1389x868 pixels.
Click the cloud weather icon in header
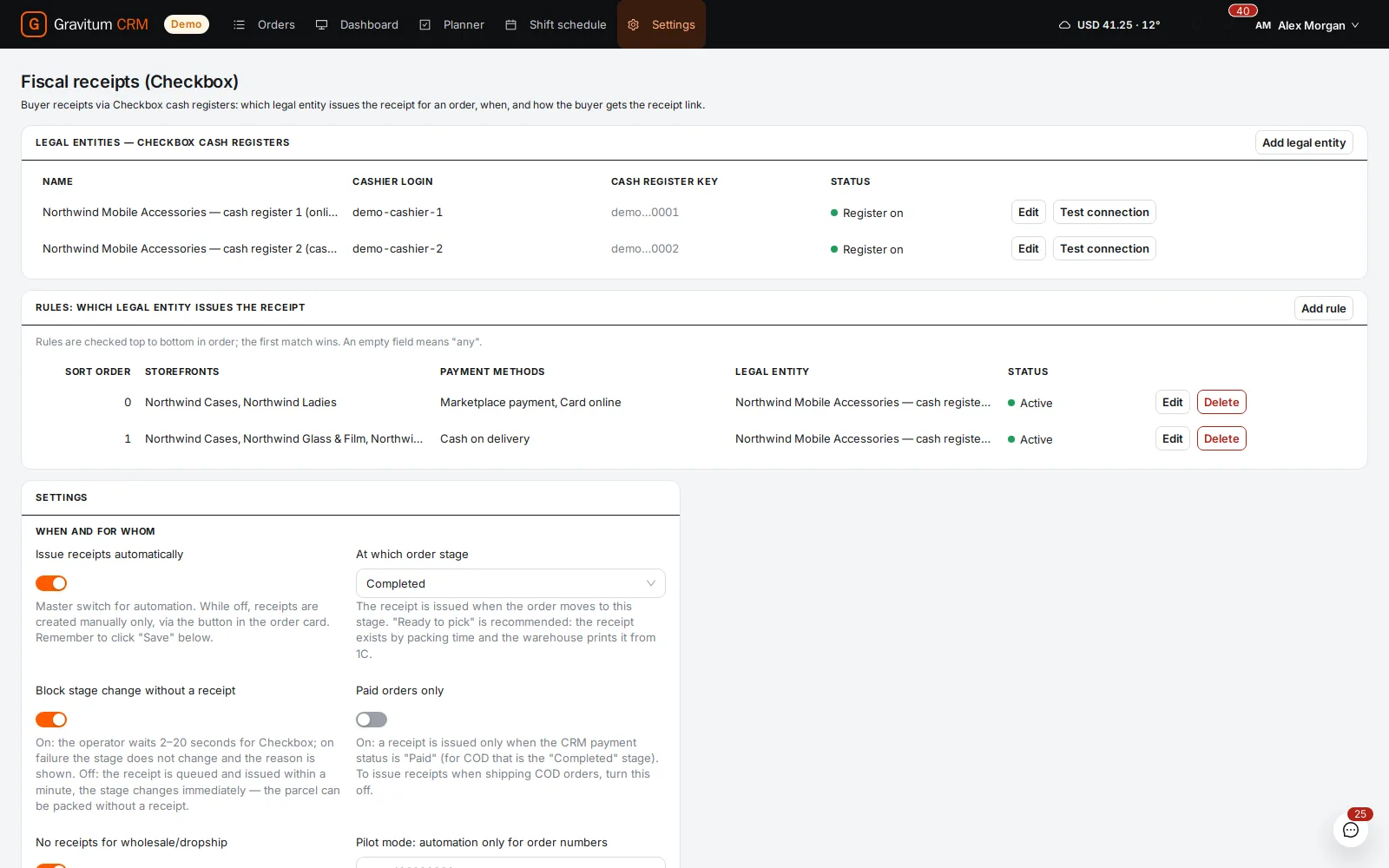point(1064,25)
